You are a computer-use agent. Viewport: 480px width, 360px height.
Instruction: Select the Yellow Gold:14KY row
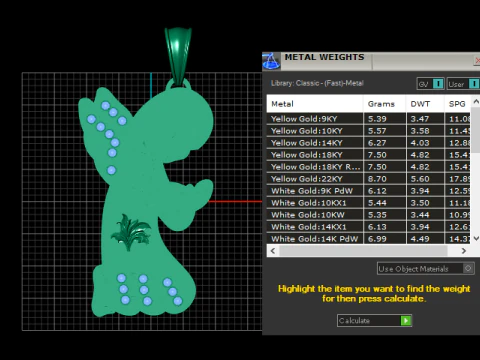click(x=368, y=143)
